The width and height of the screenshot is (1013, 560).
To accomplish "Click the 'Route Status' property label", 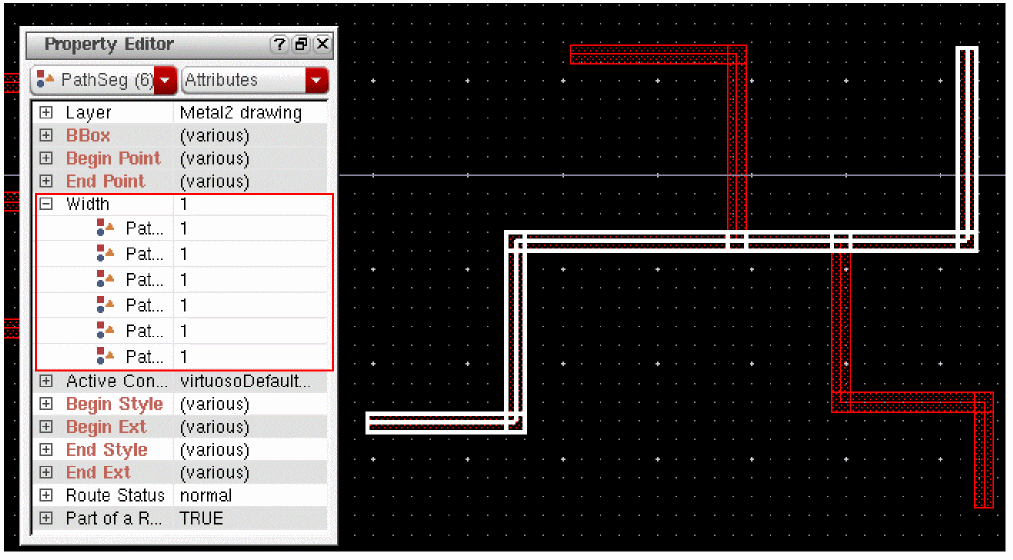I will 115,495.
